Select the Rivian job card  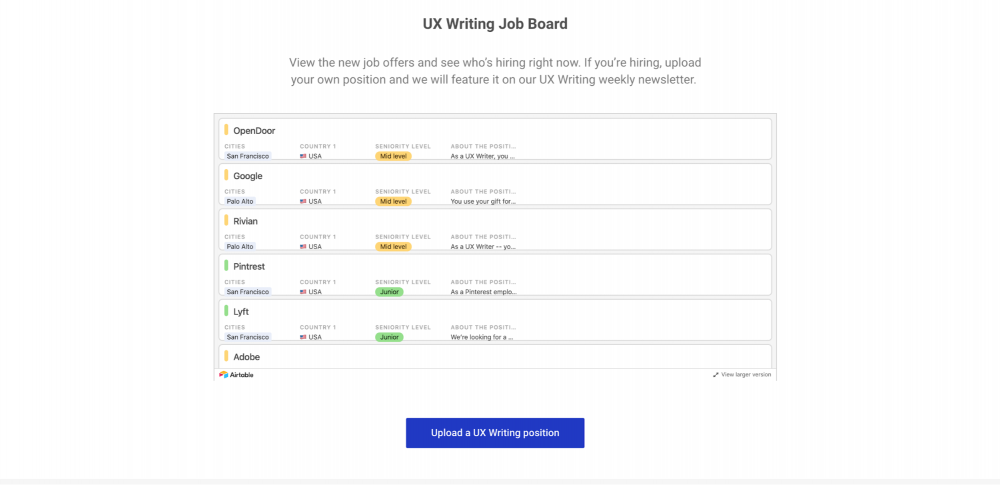tap(495, 229)
